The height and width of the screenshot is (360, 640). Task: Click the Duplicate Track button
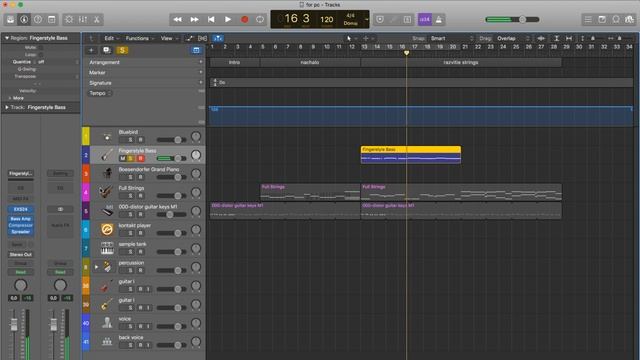(107, 50)
